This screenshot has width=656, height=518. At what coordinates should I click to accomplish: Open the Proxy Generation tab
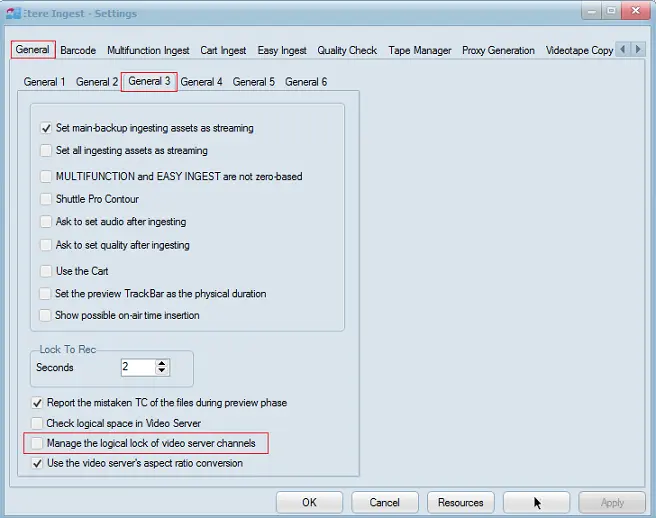pyautogui.click(x=499, y=50)
